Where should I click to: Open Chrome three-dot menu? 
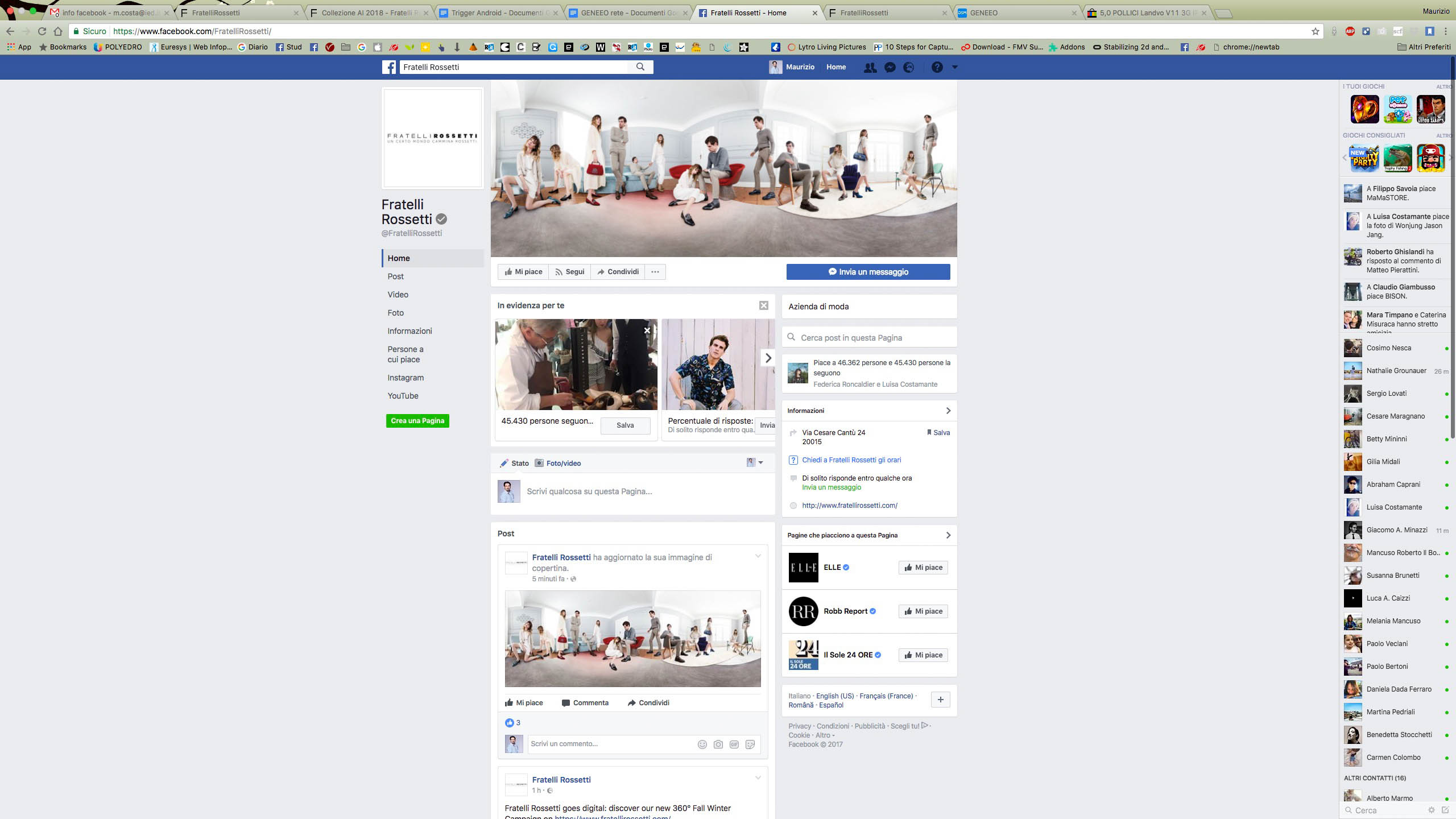pos(1445,31)
